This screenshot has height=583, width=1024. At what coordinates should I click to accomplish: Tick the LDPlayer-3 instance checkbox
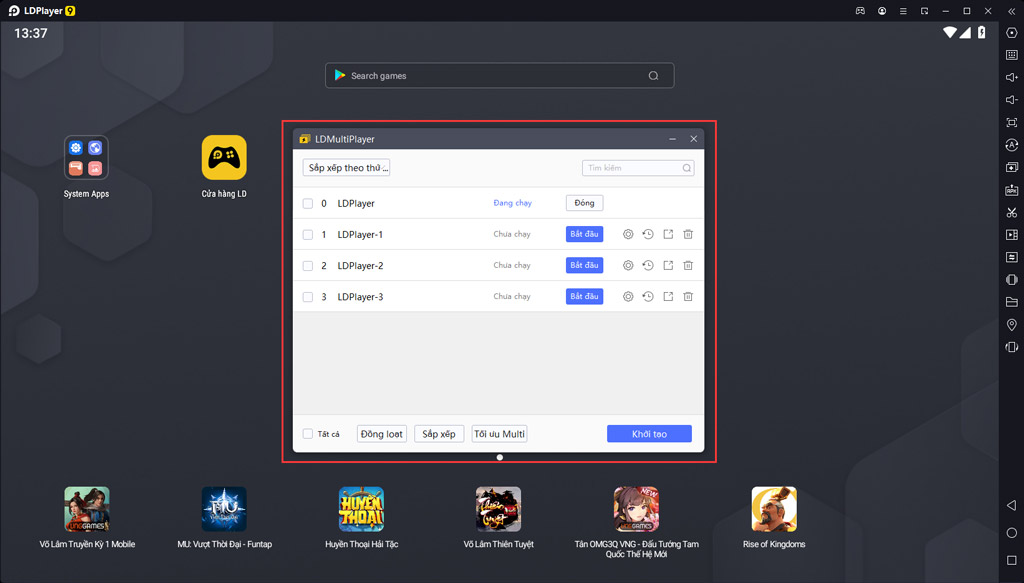(308, 297)
